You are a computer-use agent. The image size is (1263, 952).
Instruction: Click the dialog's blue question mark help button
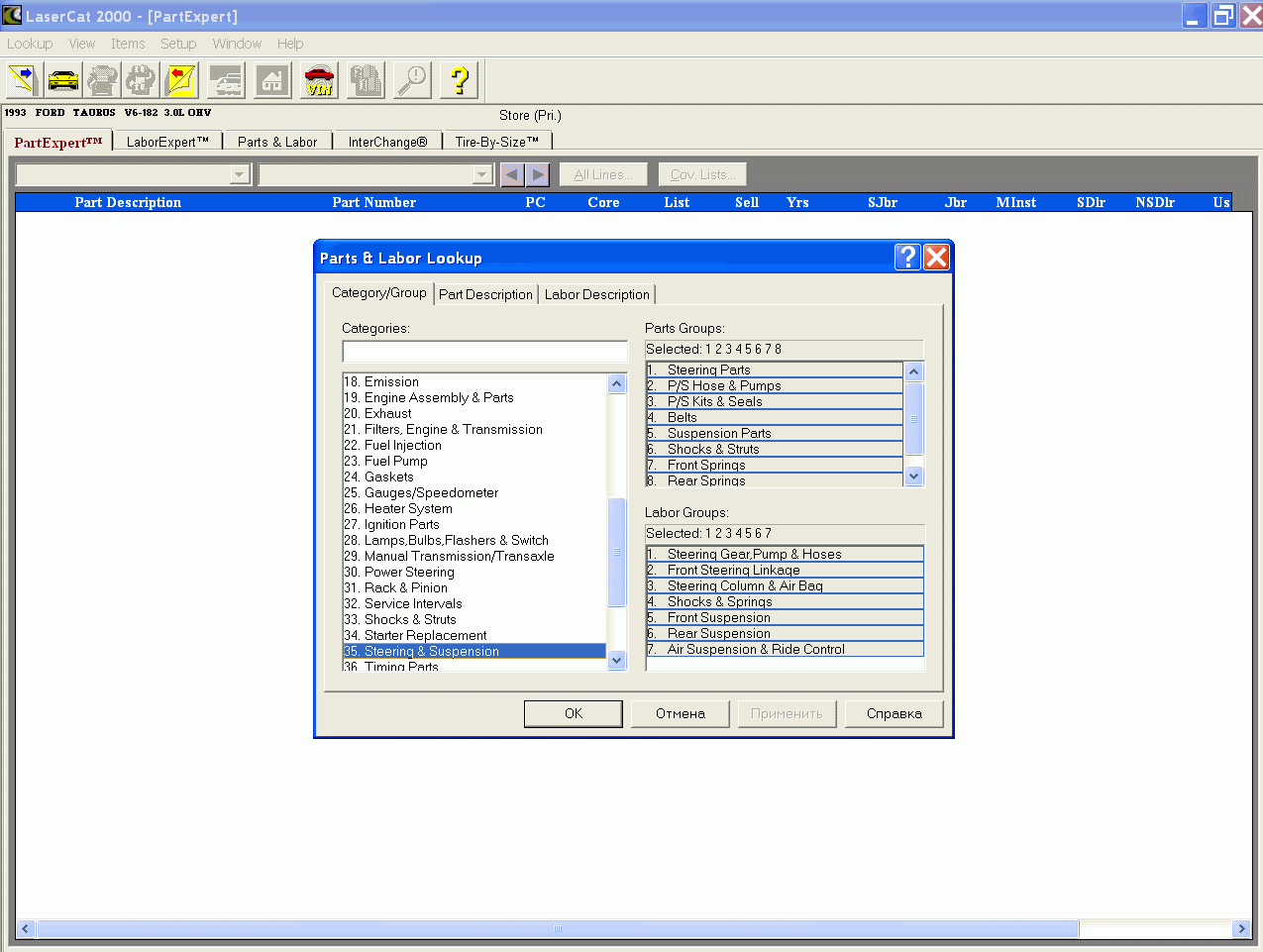click(907, 258)
